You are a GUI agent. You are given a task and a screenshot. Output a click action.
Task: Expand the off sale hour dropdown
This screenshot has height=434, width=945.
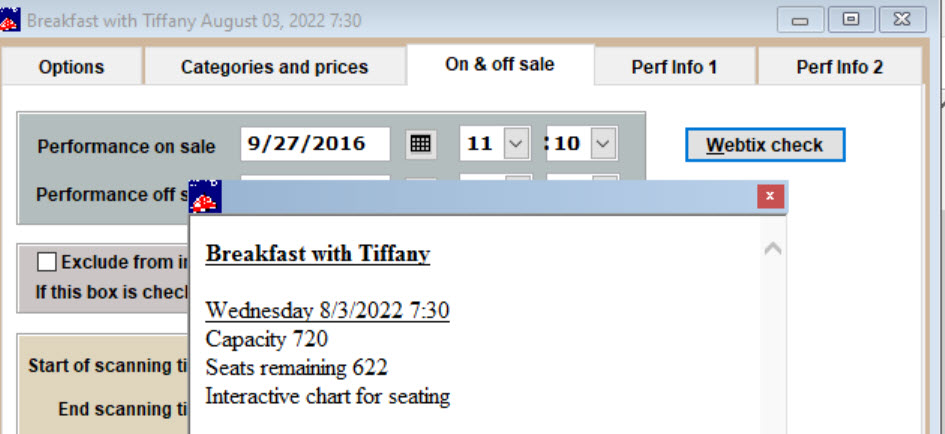(x=518, y=179)
